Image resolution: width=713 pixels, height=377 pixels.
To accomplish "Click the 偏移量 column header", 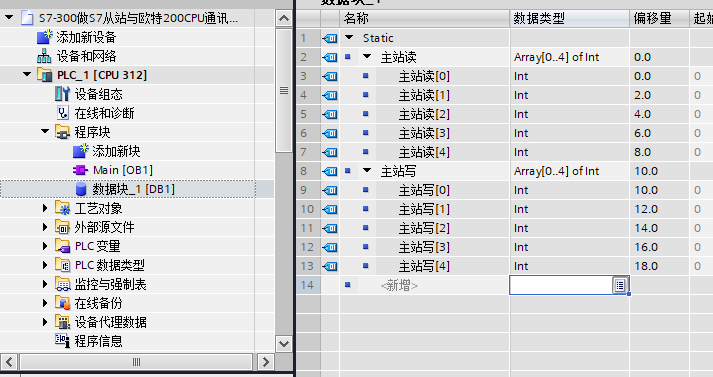I will 659,19.
